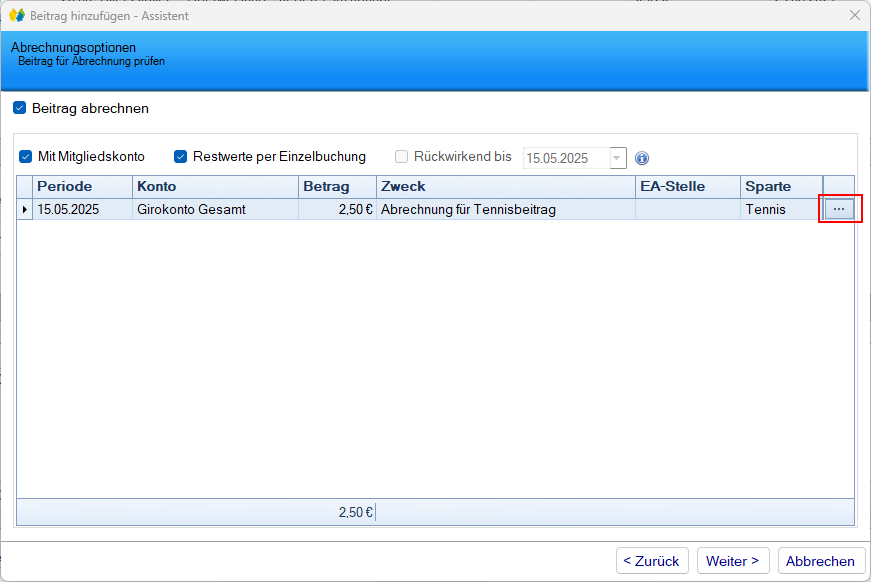The height and width of the screenshot is (582, 871).
Task: Sort by the Konto column header
Action: point(215,187)
